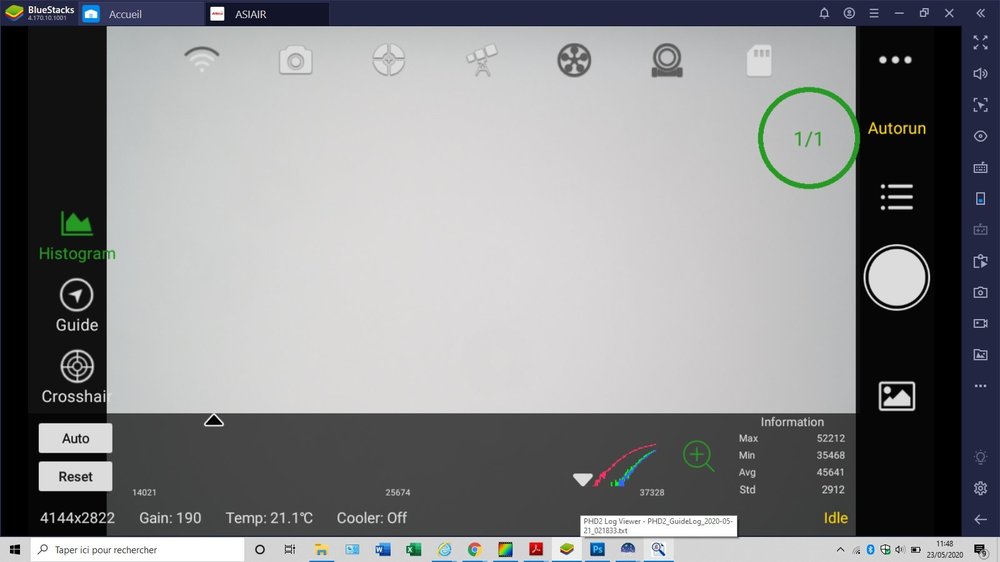Open the electronic focuser settings icon

[x=666, y=61]
